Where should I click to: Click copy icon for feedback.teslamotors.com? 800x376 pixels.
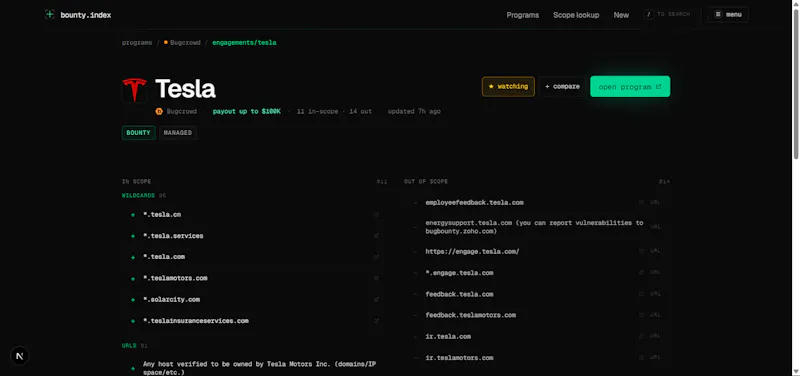coord(641,315)
